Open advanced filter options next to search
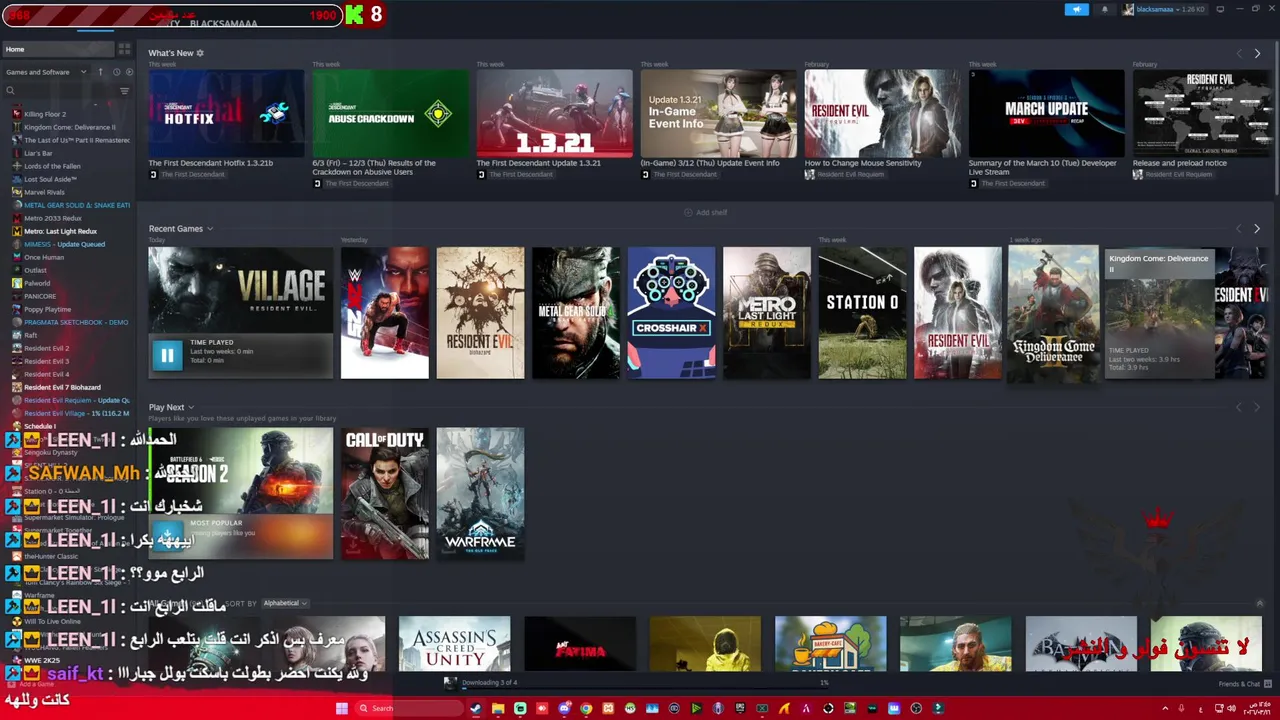Viewport: 1280px width, 720px height. pos(125,91)
